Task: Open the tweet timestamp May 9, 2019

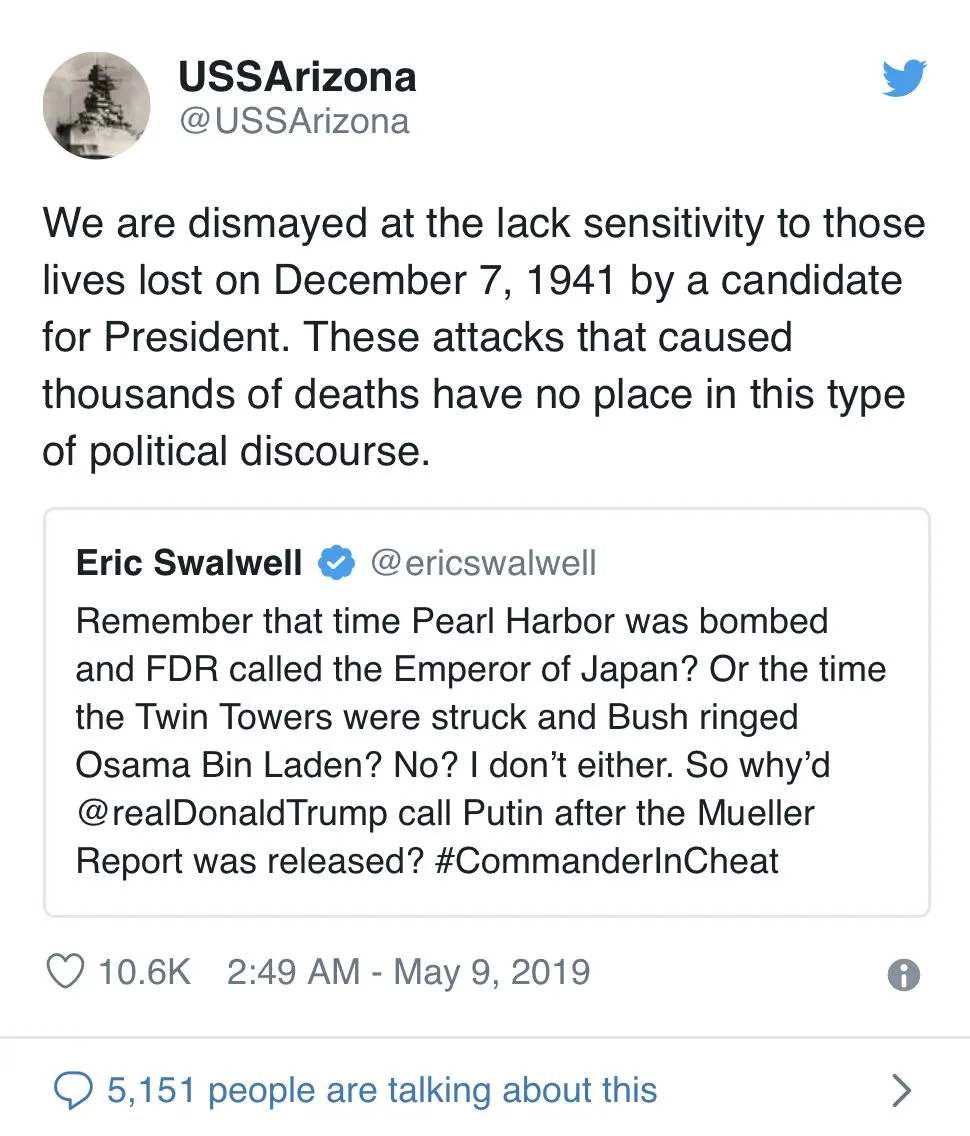Action: tap(491, 972)
